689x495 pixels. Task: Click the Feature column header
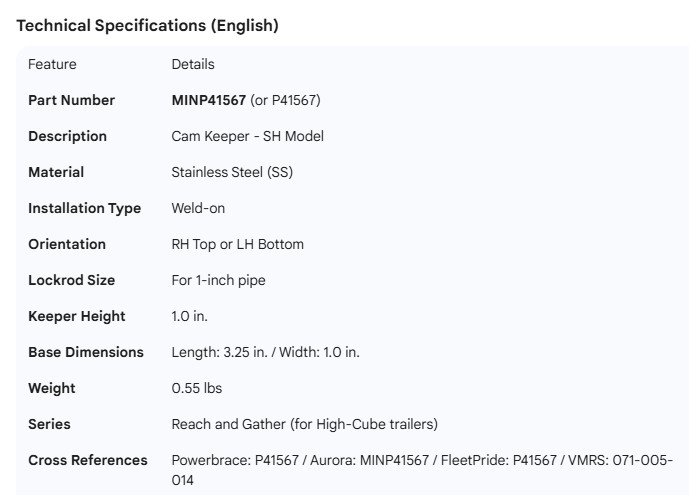point(52,64)
